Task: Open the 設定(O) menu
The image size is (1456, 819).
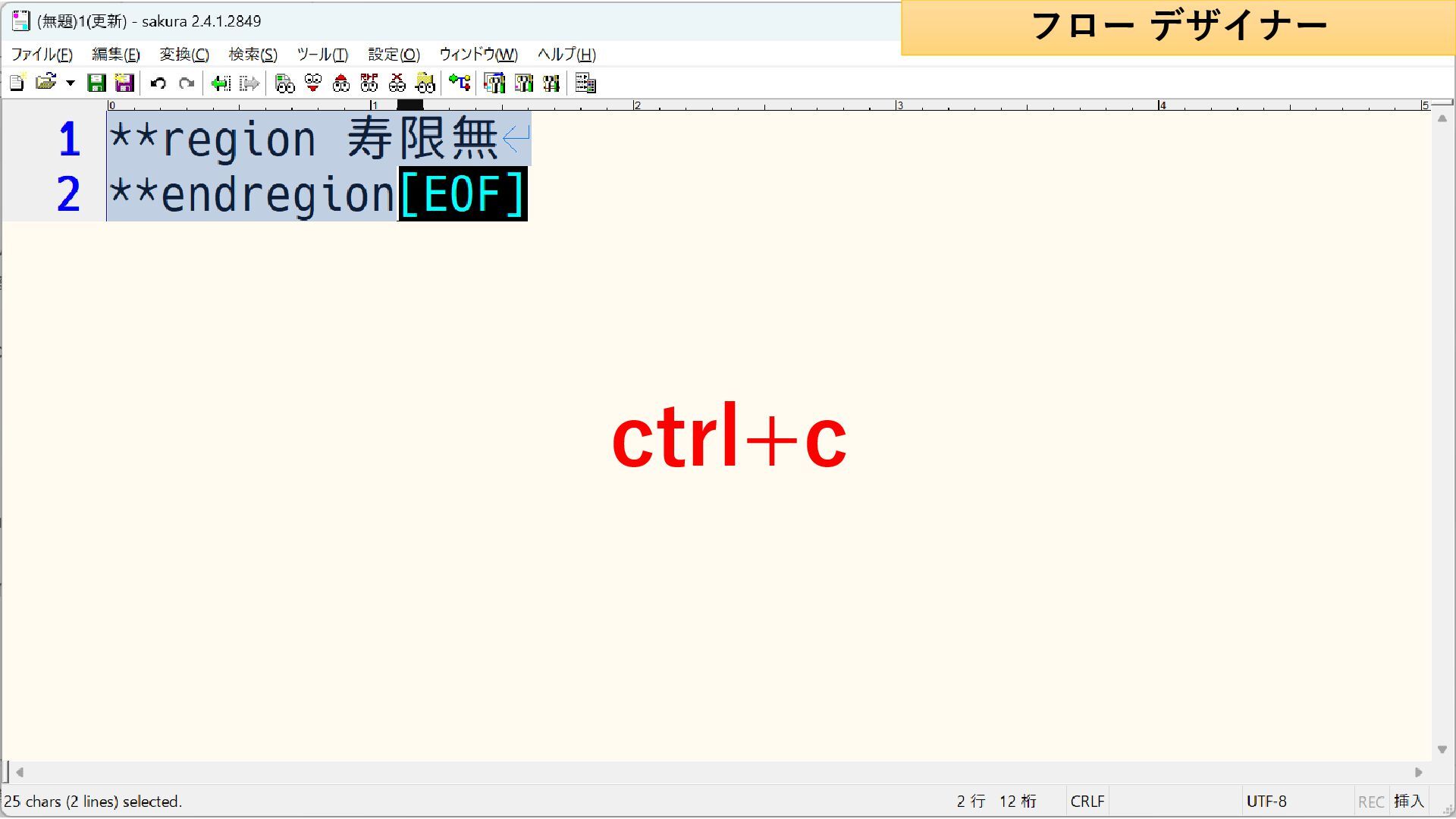Action: point(394,55)
